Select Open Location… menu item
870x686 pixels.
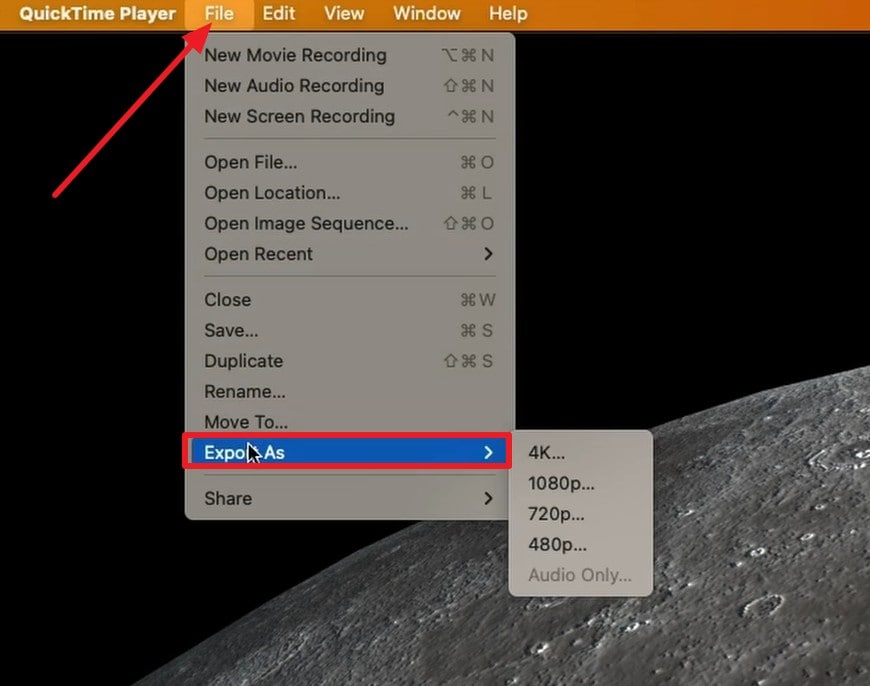pyautogui.click(x=350, y=193)
